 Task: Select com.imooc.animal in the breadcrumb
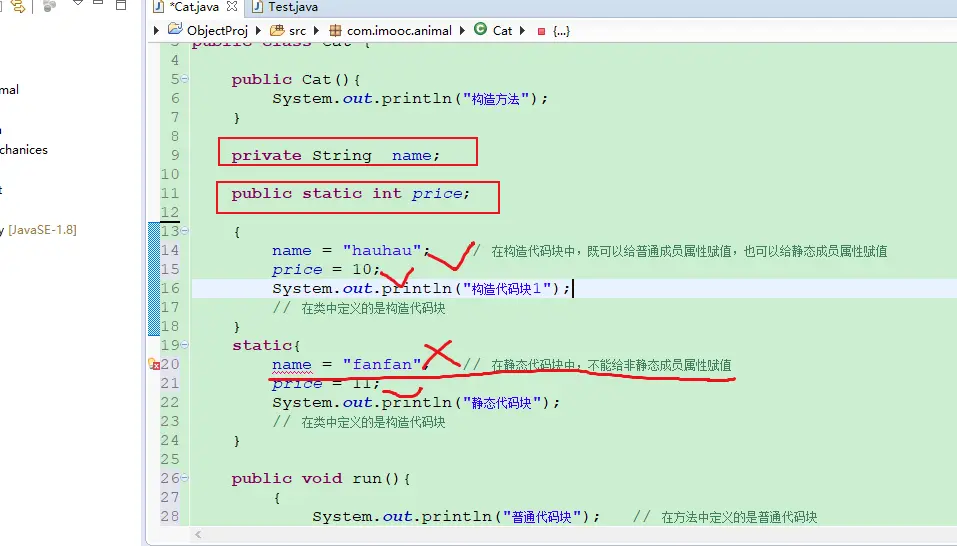(x=399, y=31)
